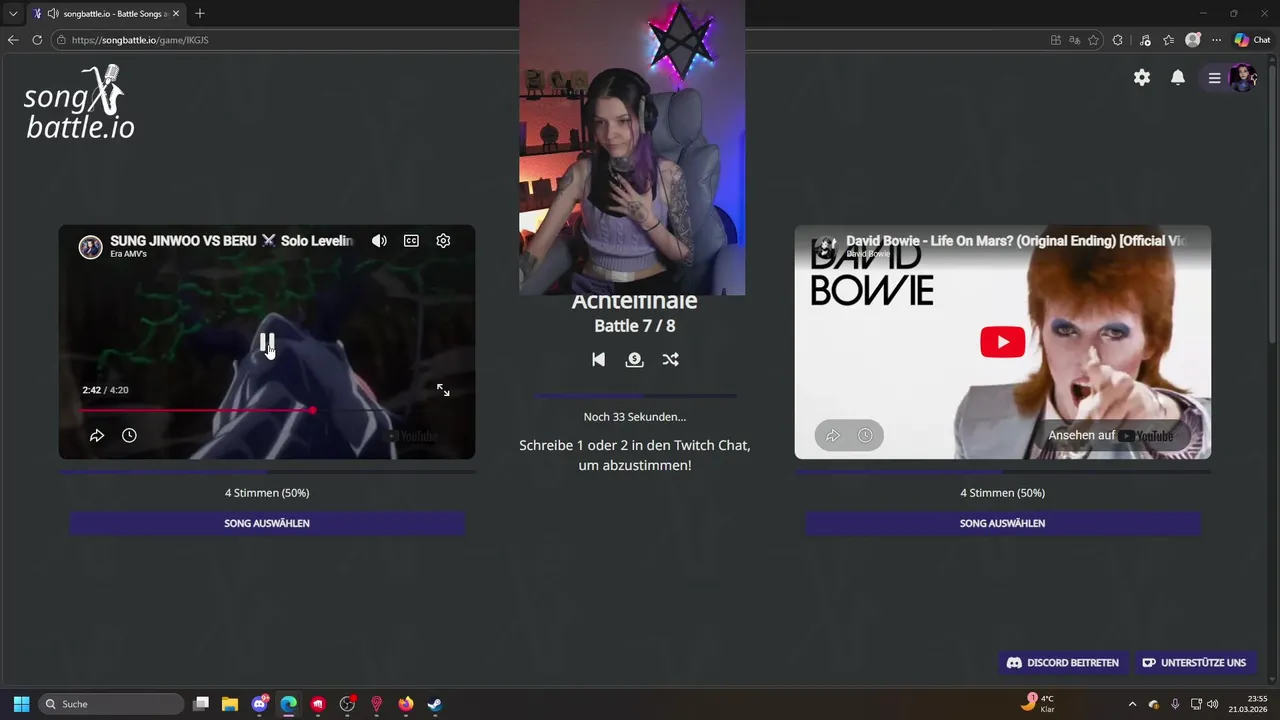Focus the address bar URL
This screenshot has width=1280, height=720.
pos(140,40)
